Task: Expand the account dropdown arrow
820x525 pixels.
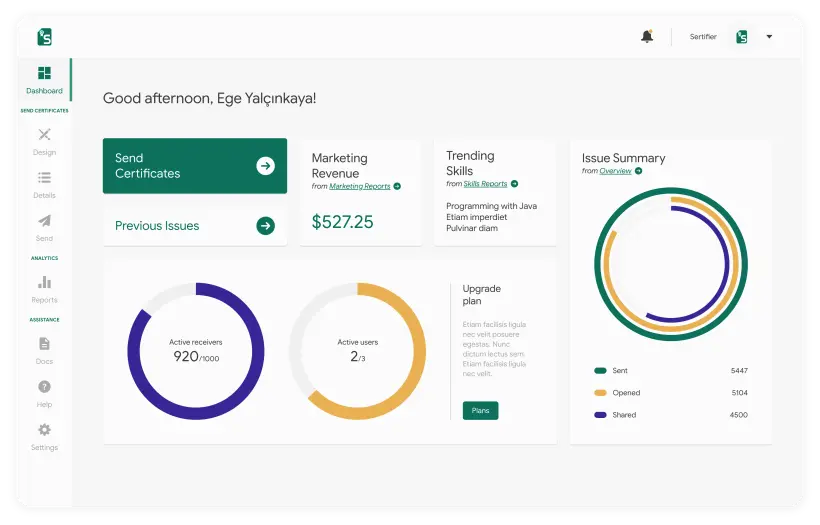Action: tap(769, 37)
